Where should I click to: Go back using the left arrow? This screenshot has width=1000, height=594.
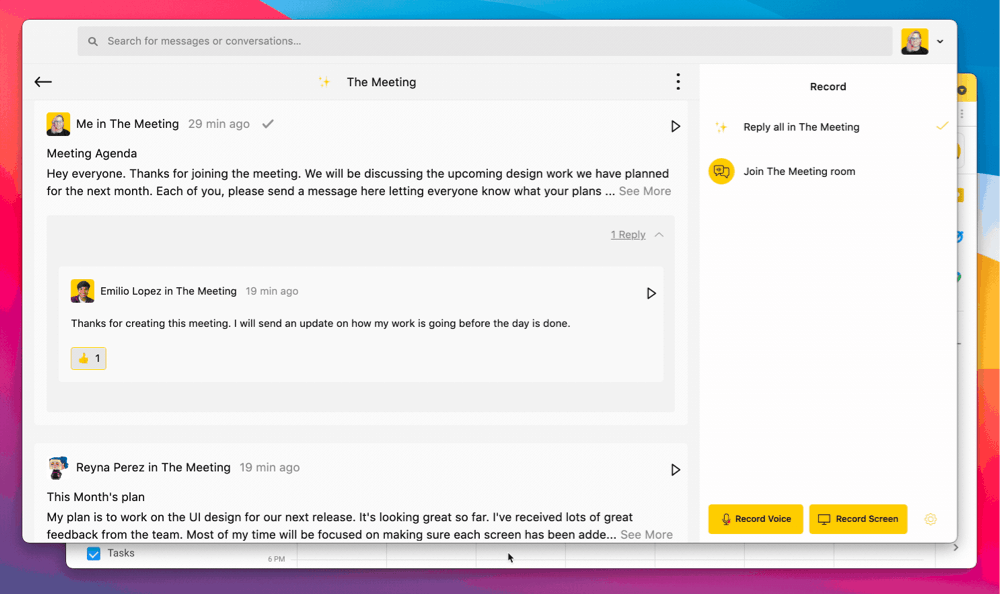point(43,82)
